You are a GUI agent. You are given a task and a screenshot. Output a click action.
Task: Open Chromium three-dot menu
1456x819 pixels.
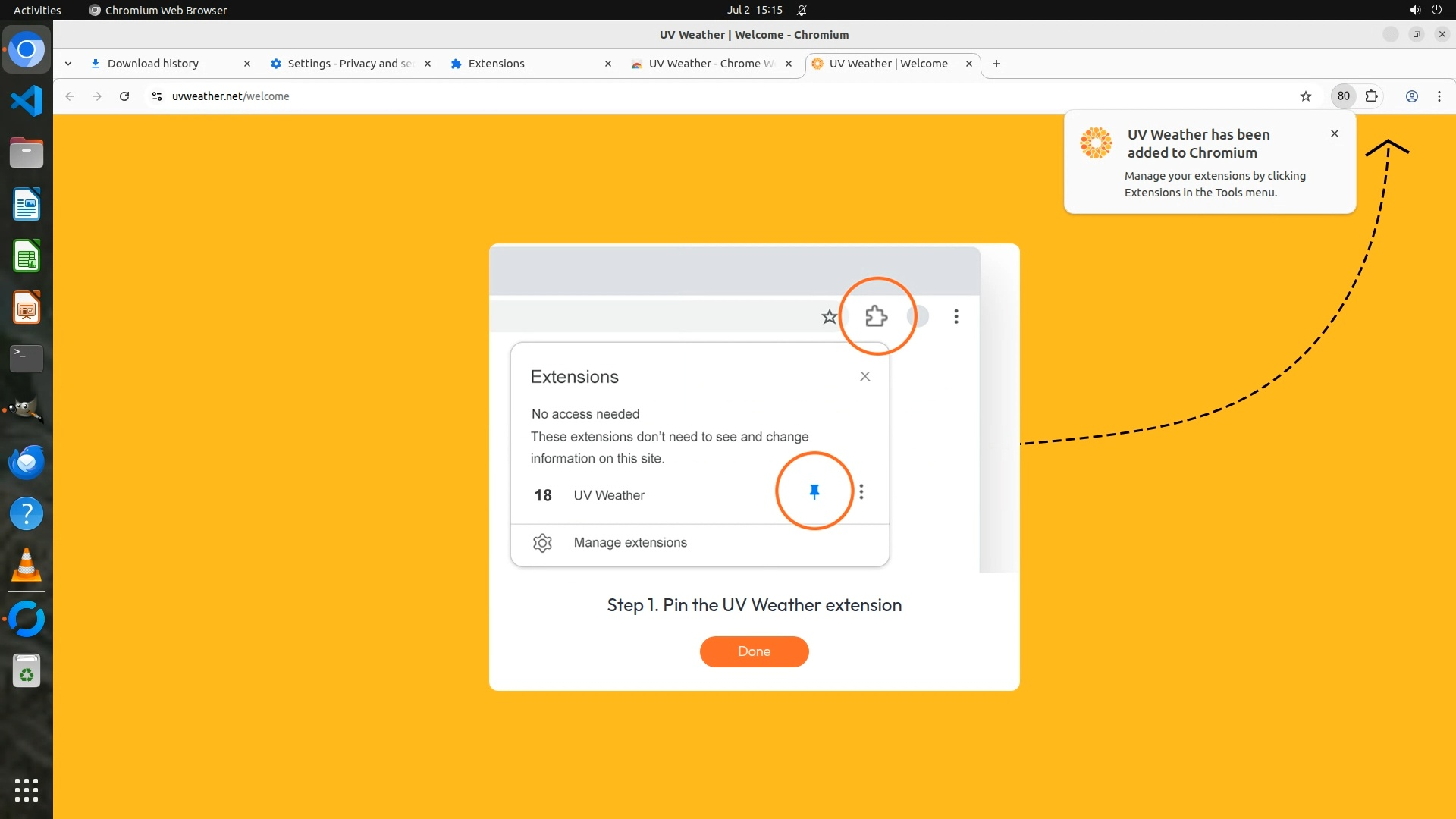click(x=1439, y=96)
